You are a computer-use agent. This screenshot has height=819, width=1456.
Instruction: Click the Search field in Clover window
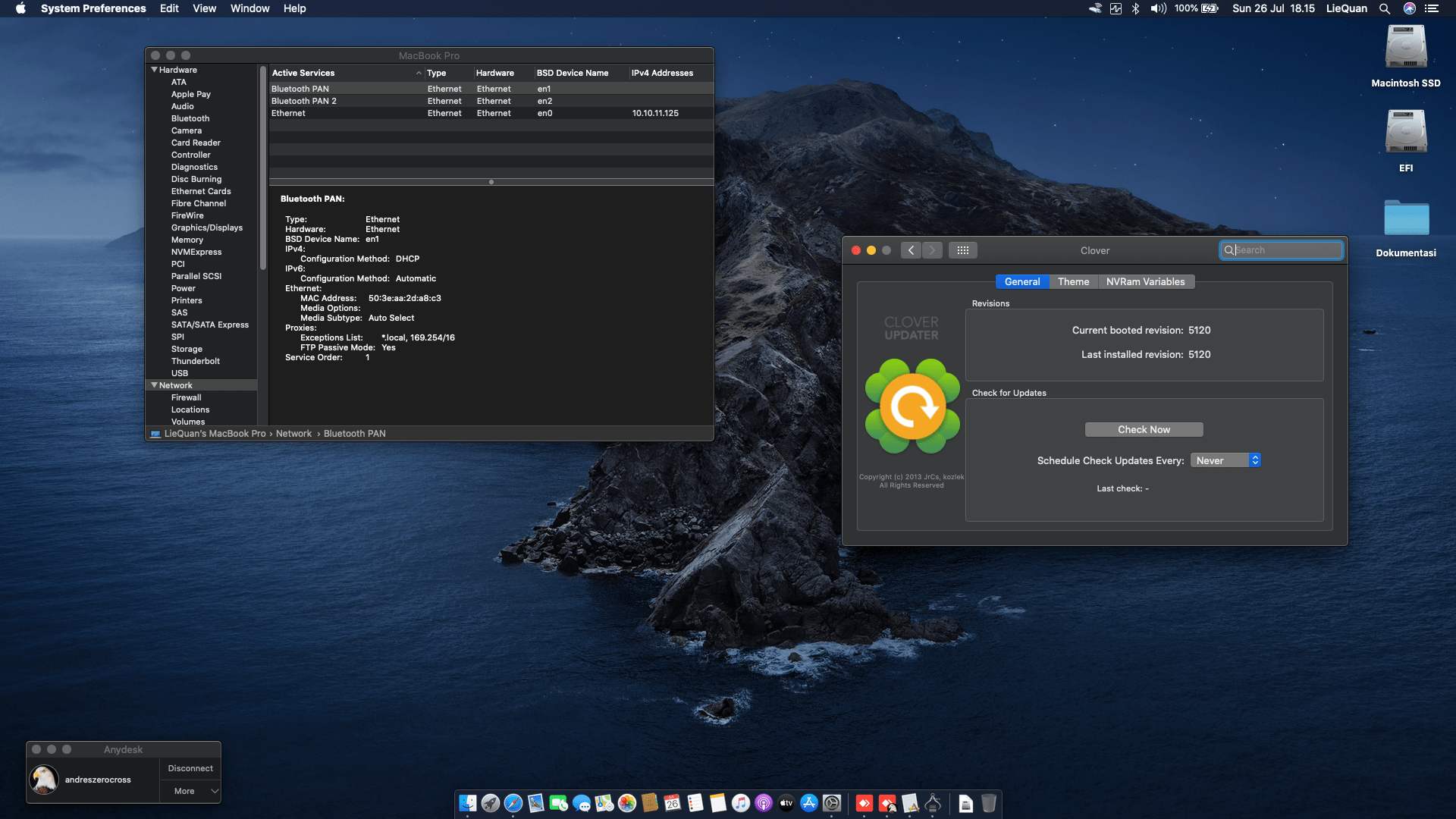click(1281, 250)
